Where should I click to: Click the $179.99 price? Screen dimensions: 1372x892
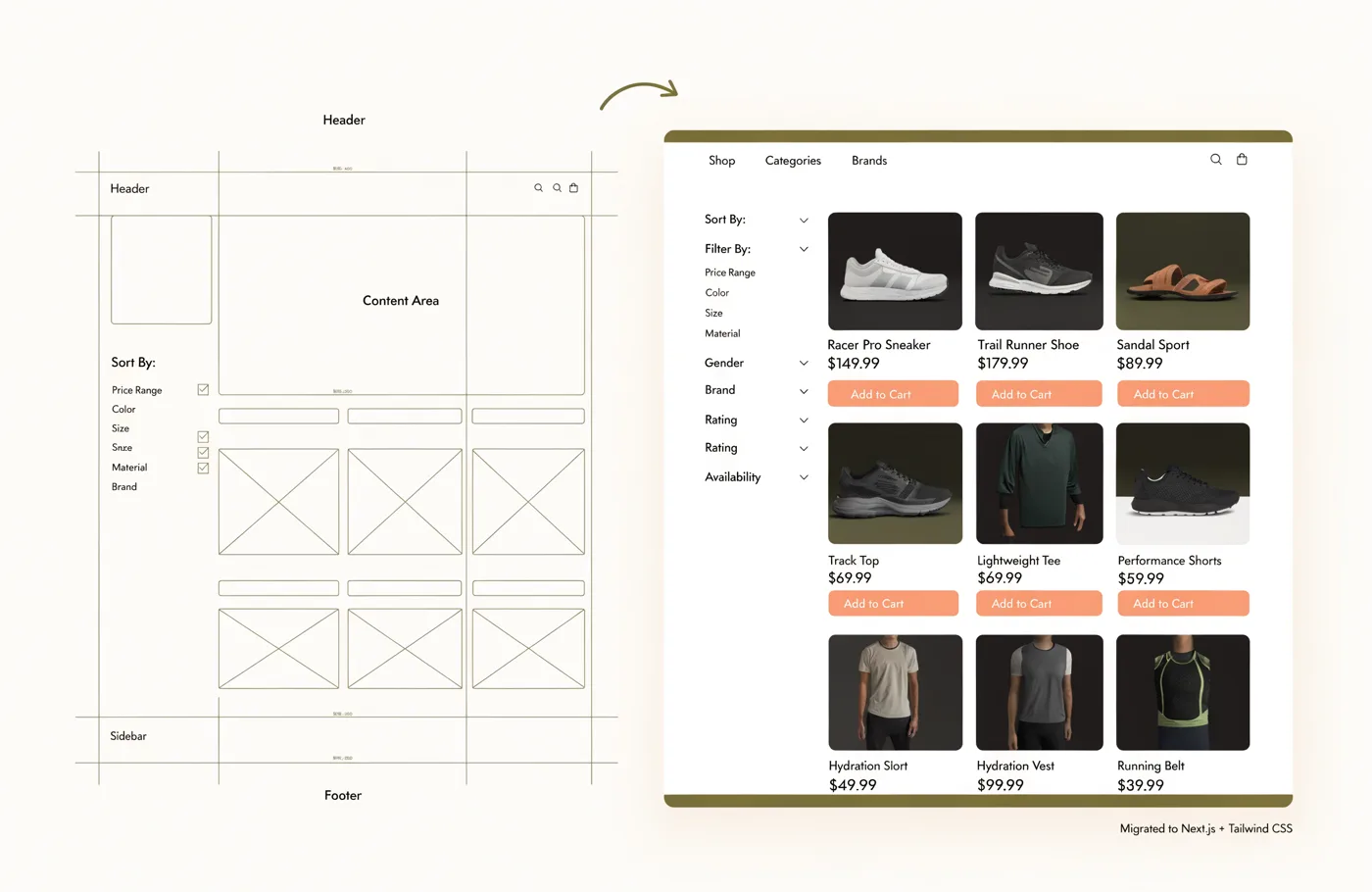click(x=1003, y=364)
